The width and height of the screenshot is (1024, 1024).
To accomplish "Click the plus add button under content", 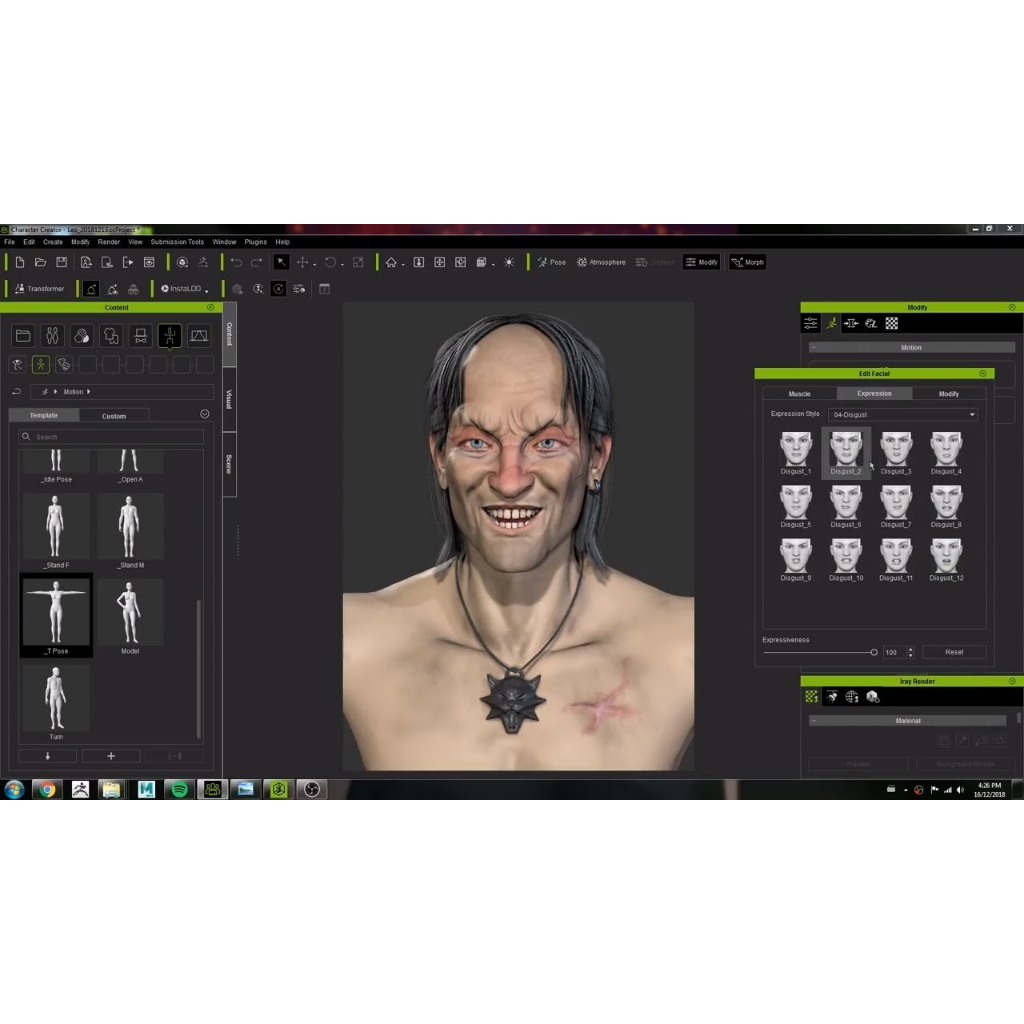I will click(111, 756).
